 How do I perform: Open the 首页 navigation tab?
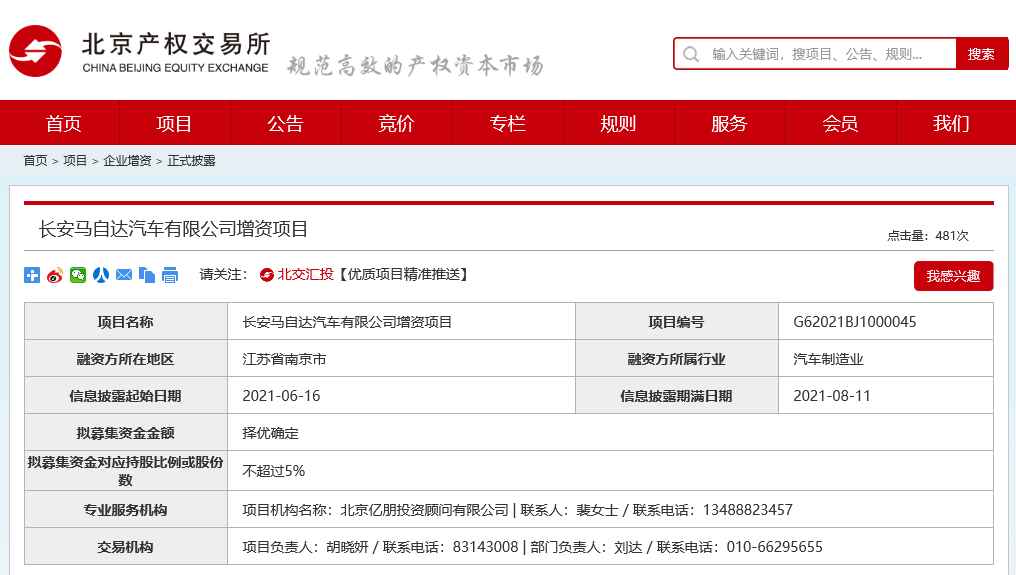[64, 123]
